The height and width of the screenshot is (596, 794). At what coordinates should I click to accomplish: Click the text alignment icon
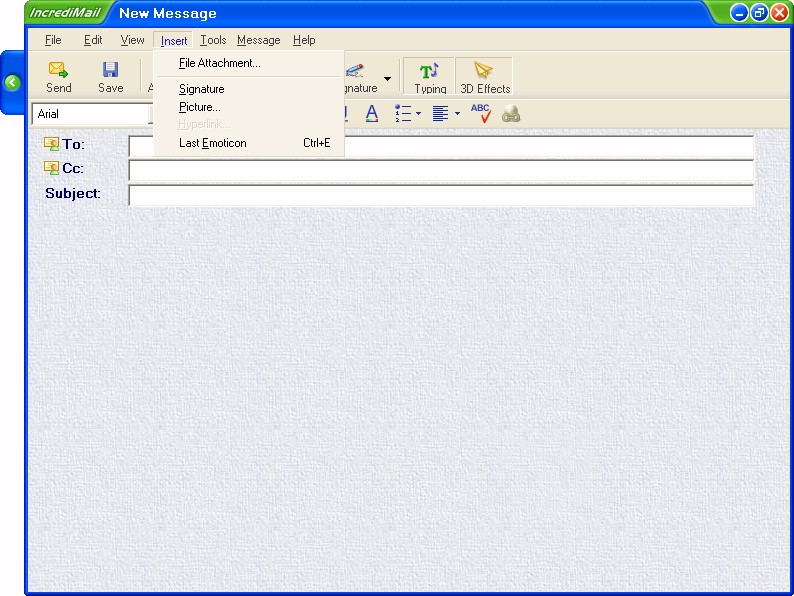440,113
